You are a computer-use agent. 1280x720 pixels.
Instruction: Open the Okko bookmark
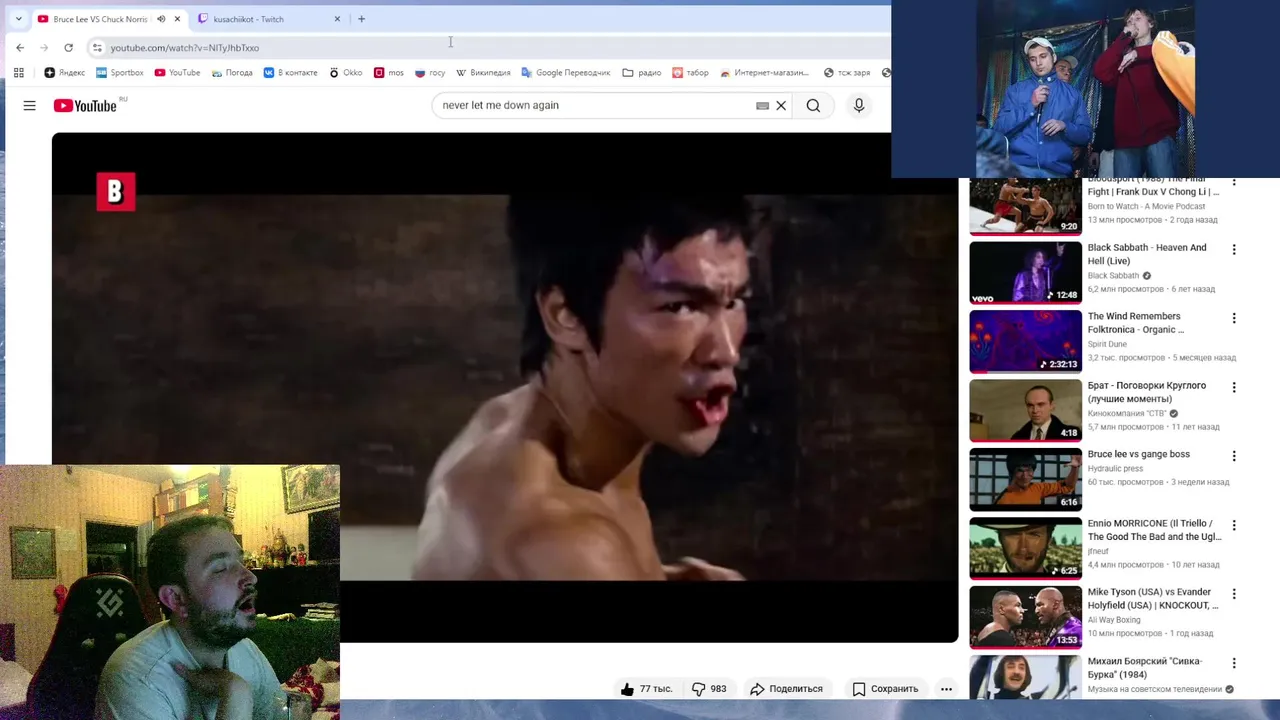[345, 73]
